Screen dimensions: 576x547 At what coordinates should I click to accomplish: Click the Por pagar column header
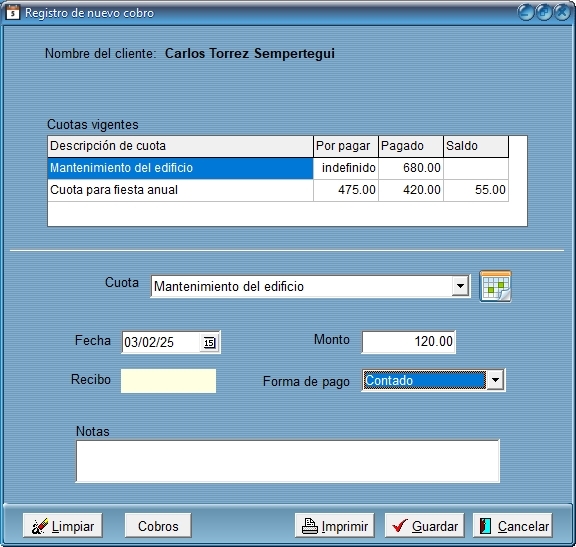pos(346,146)
